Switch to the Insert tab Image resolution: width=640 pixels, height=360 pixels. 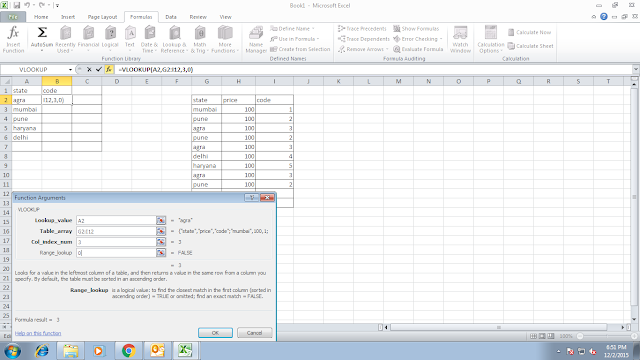click(x=68, y=17)
